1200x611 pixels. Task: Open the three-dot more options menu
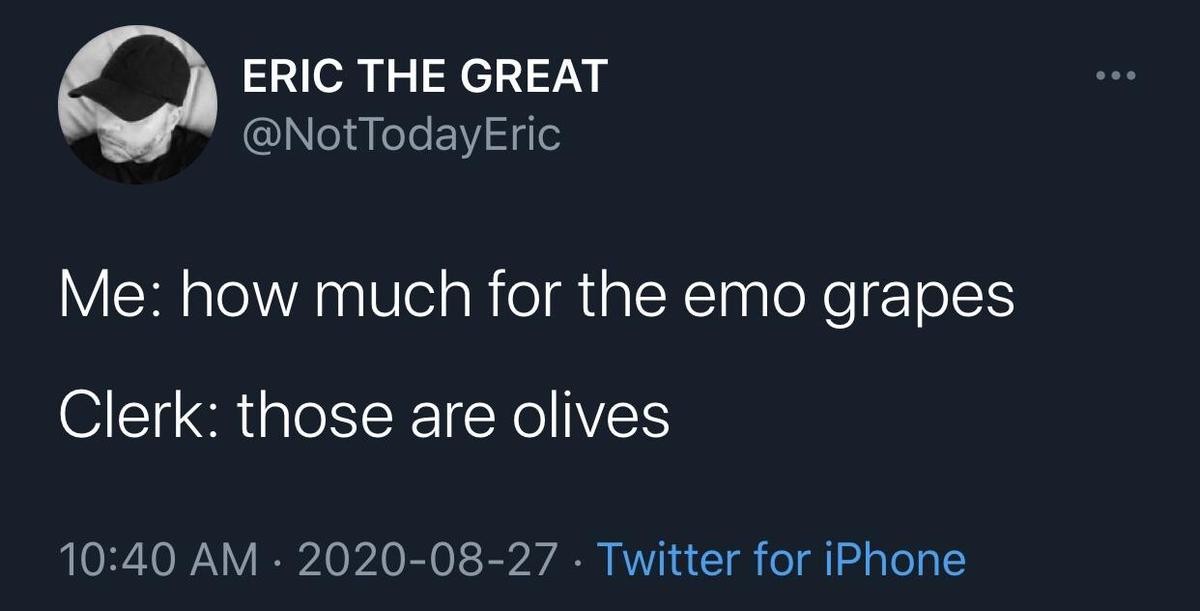[1118, 76]
